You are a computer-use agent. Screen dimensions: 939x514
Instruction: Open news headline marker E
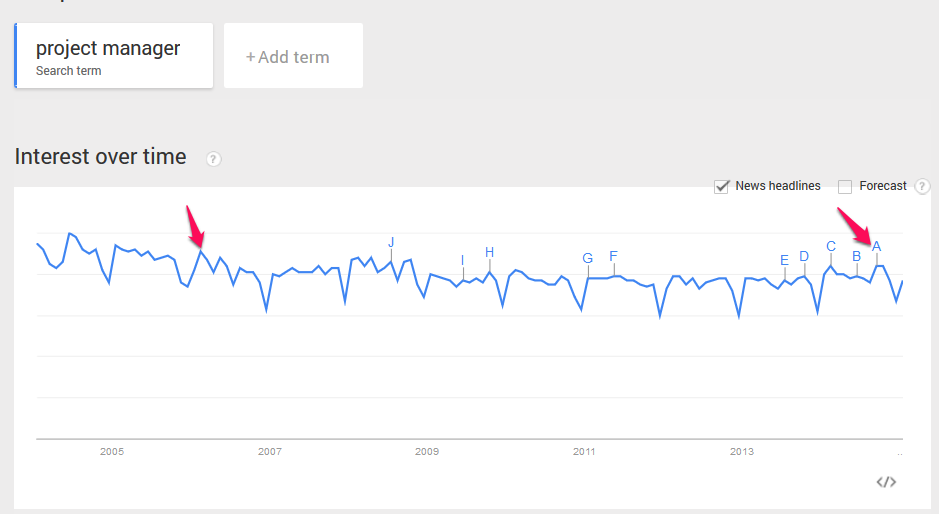point(784,260)
